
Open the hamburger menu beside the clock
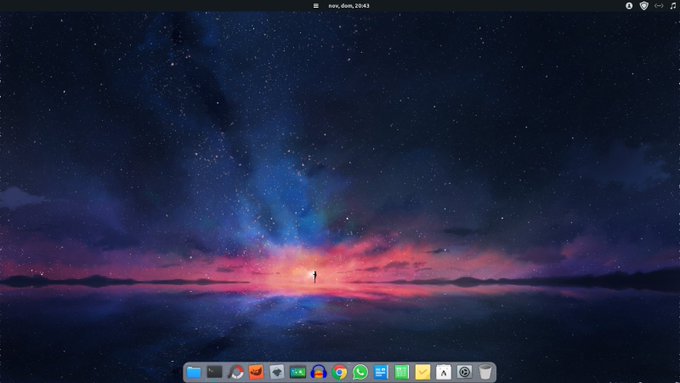point(316,6)
